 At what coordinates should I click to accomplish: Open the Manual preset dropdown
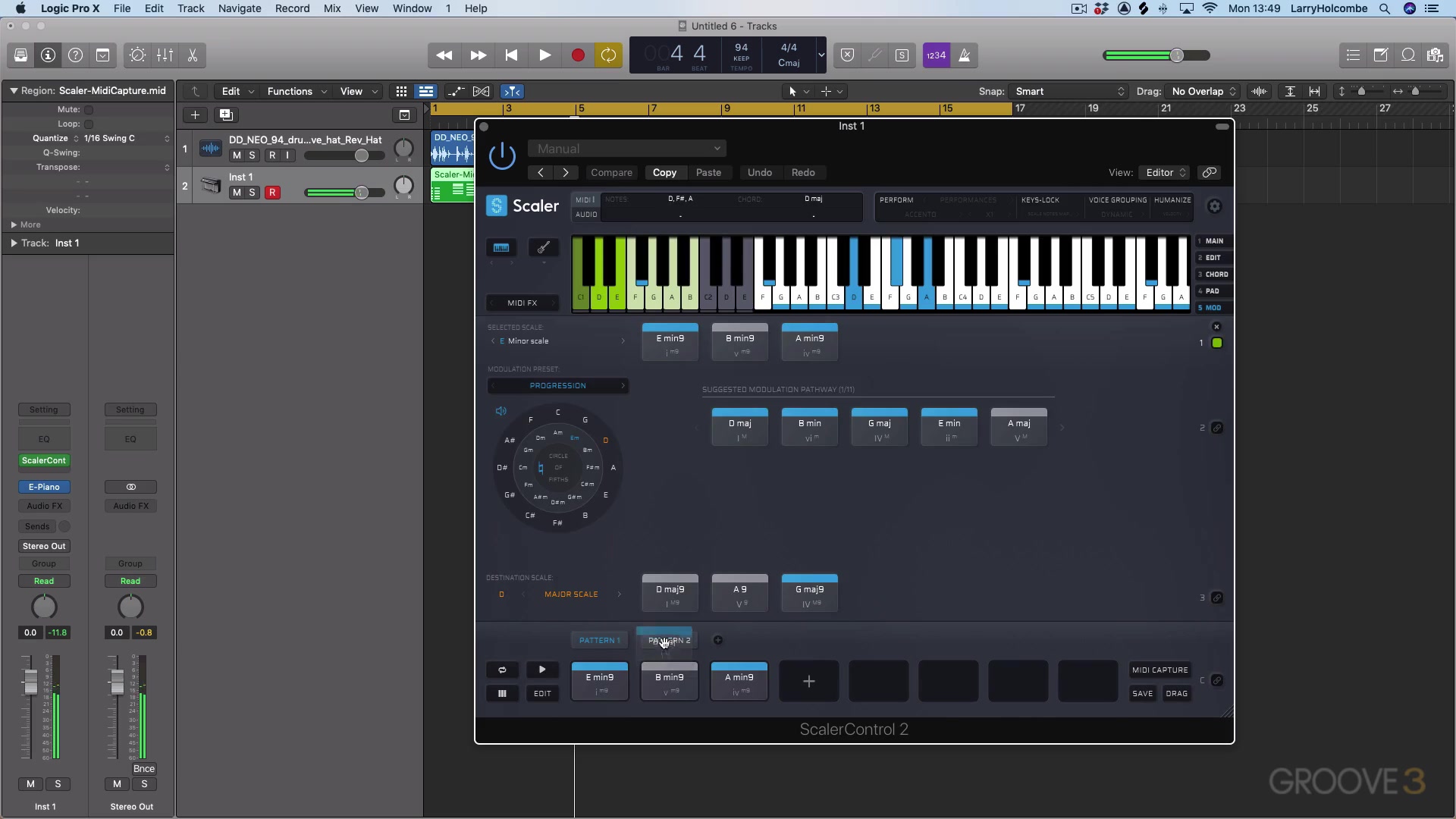click(628, 149)
